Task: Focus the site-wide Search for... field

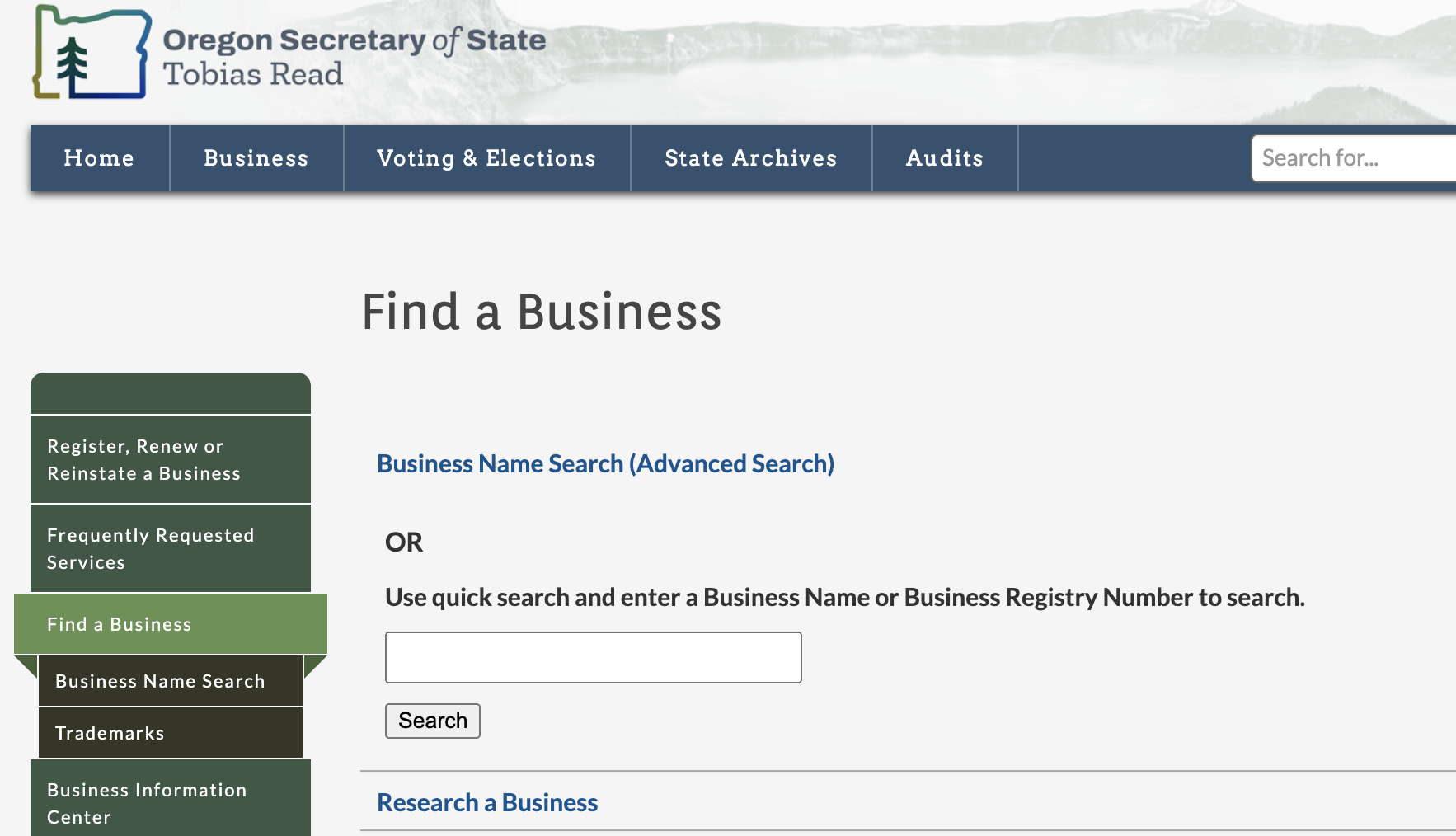Action: point(1352,158)
